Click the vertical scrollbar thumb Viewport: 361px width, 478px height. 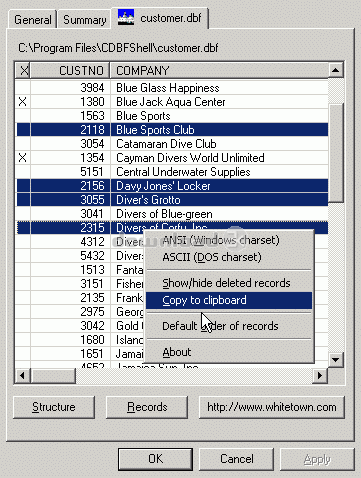[336, 153]
